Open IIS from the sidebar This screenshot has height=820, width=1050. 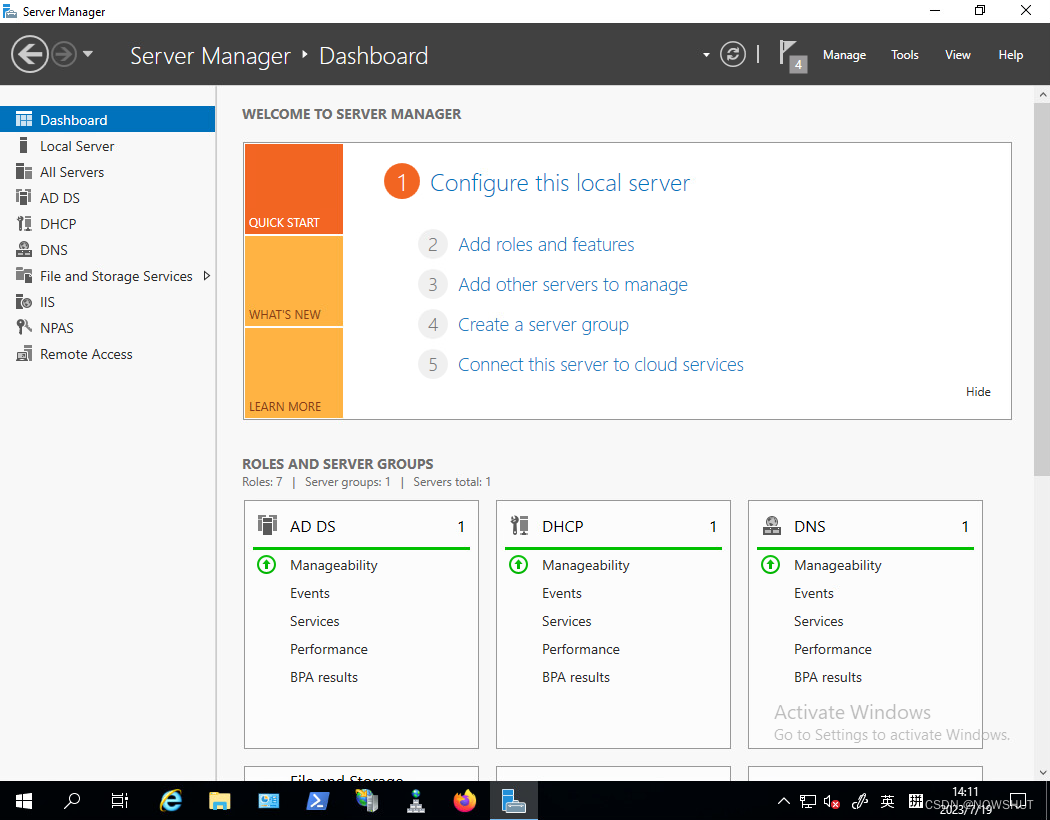point(107,302)
